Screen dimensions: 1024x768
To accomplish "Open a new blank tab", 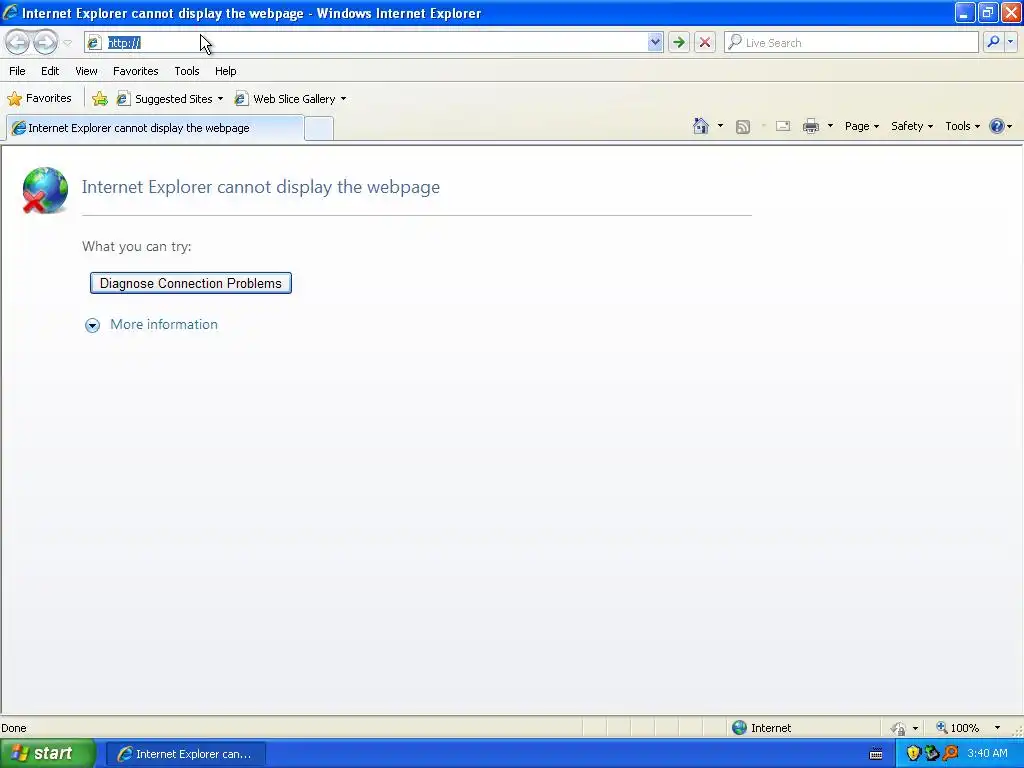I will point(319,128).
